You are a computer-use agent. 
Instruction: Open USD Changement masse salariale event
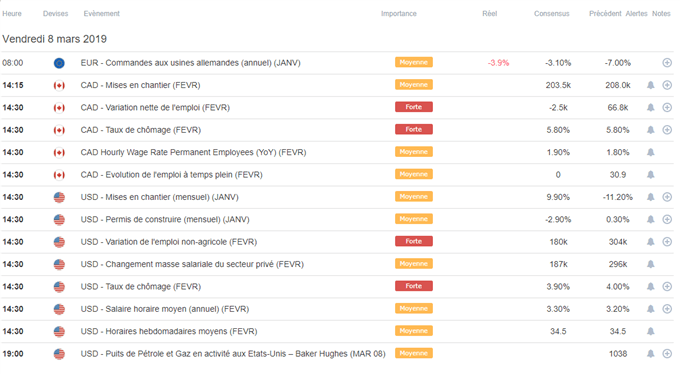tap(192, 264)
